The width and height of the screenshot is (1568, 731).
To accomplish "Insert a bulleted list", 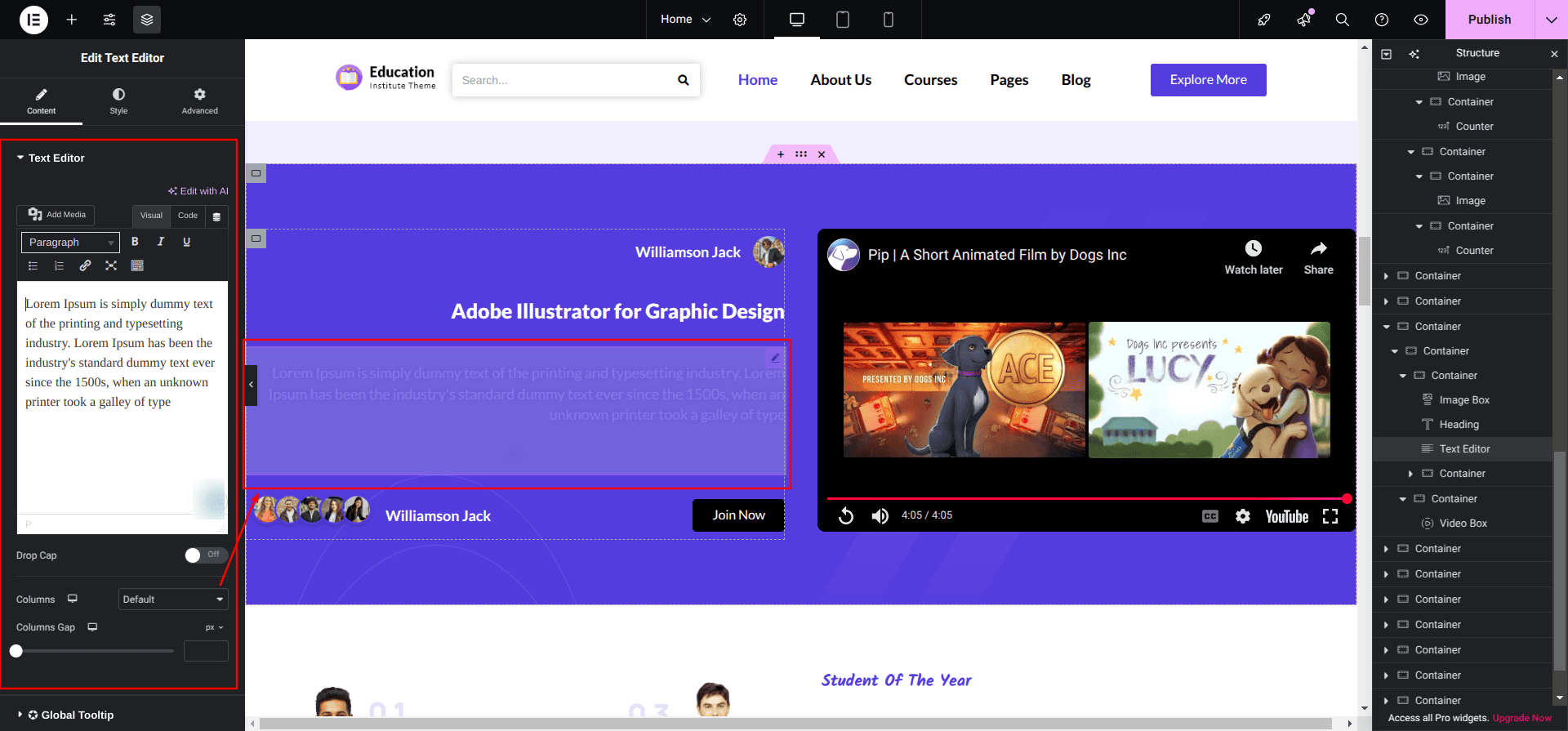I will (x=33, y=265).
